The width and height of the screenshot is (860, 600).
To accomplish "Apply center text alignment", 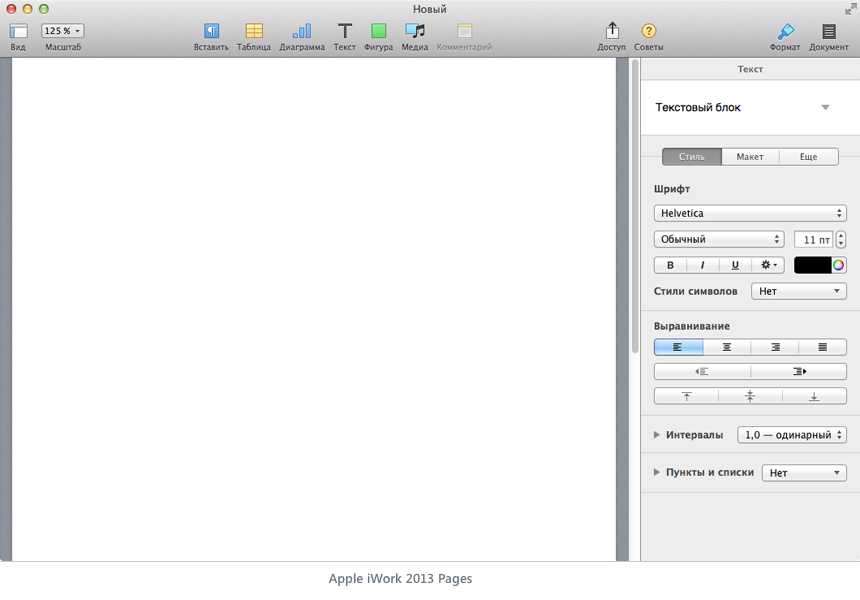I will (x=726, y=346).
